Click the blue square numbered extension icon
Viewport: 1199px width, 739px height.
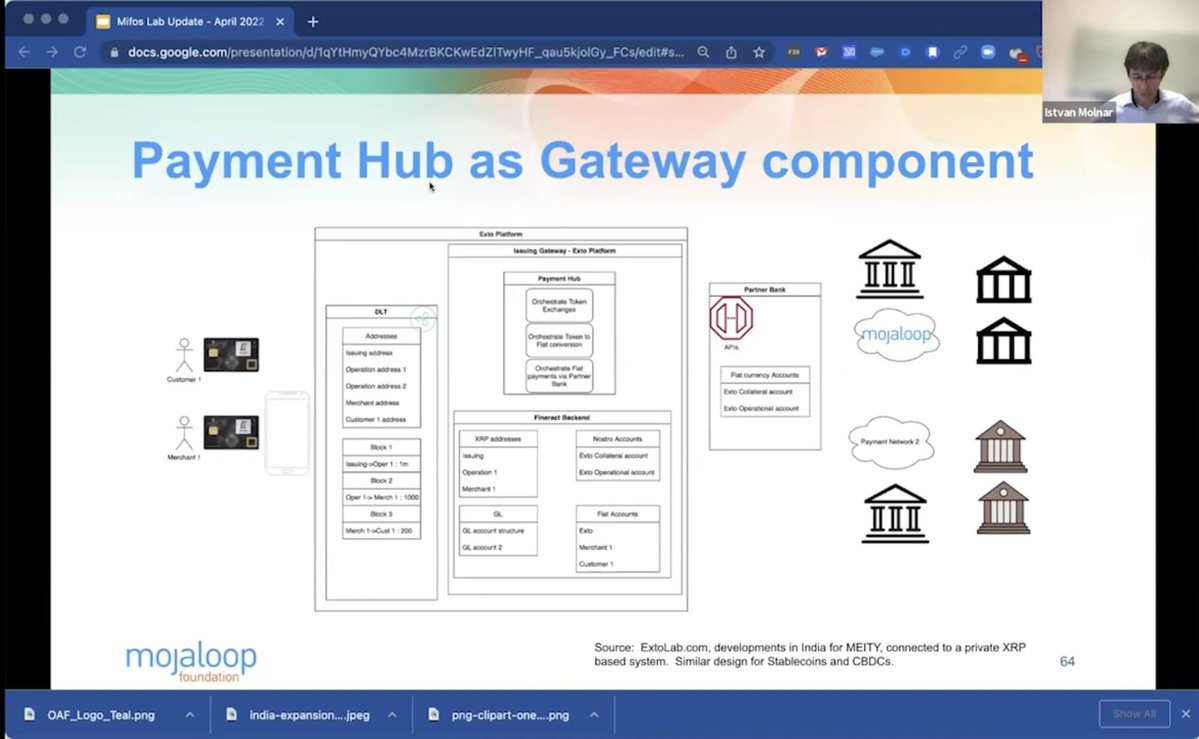(x=849, y=52)
